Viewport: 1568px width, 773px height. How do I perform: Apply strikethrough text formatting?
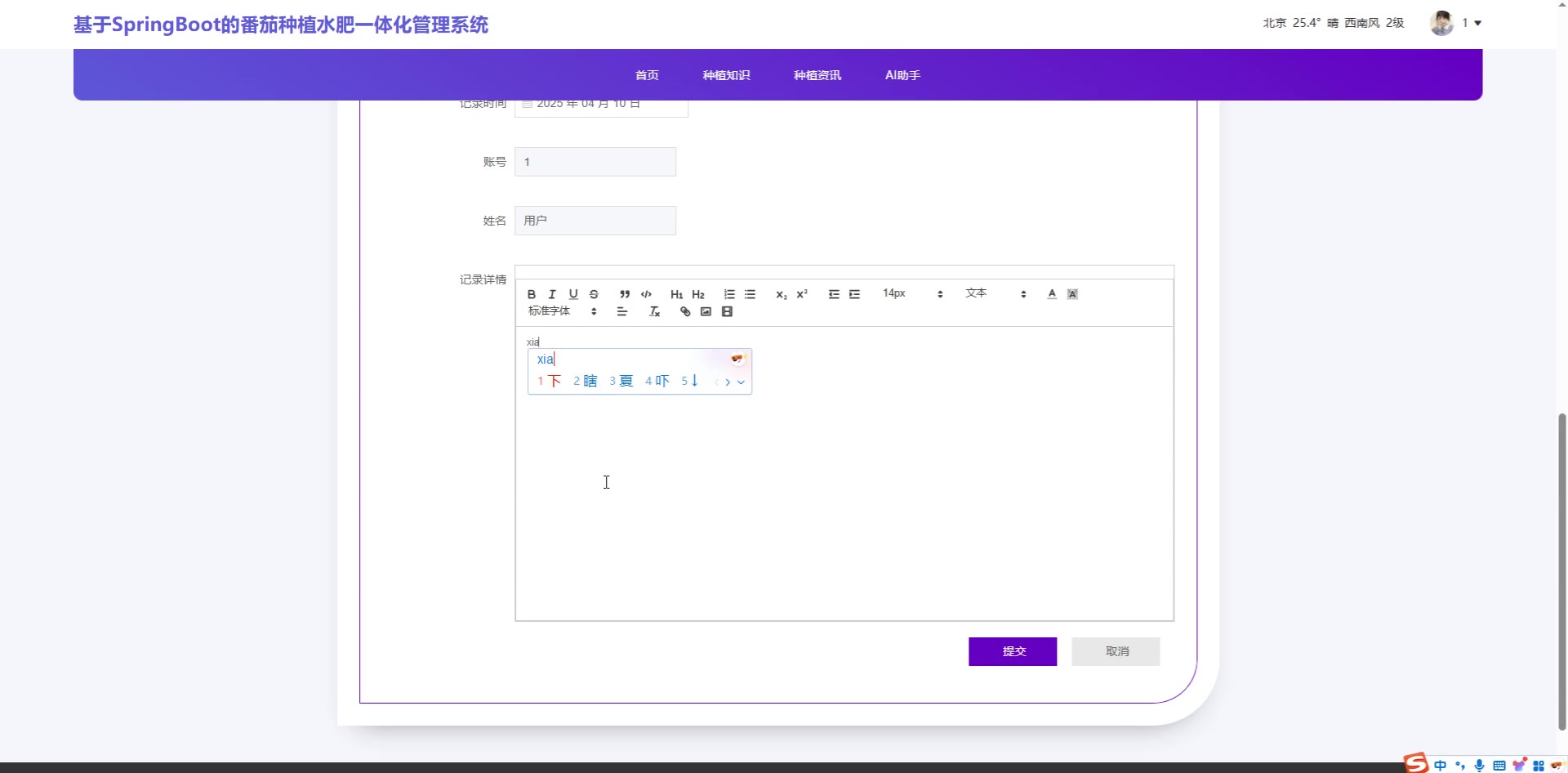point(594,294)
